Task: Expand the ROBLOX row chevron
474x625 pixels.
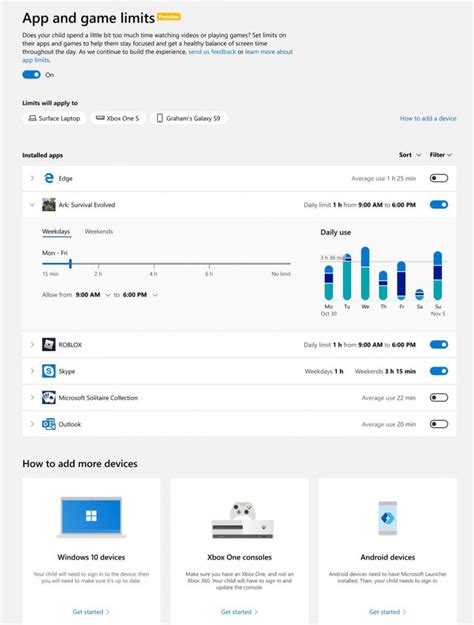Action: [x=32, y=344]
